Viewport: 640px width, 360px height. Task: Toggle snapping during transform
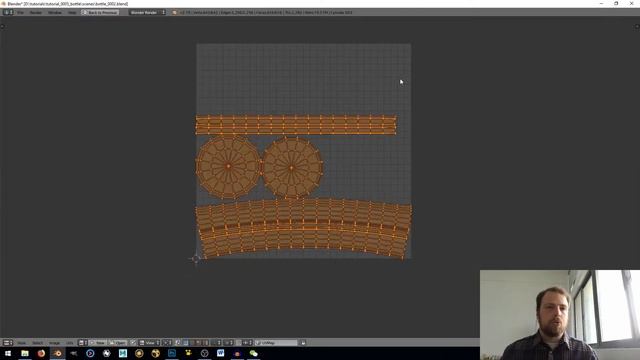pos(240,343)
